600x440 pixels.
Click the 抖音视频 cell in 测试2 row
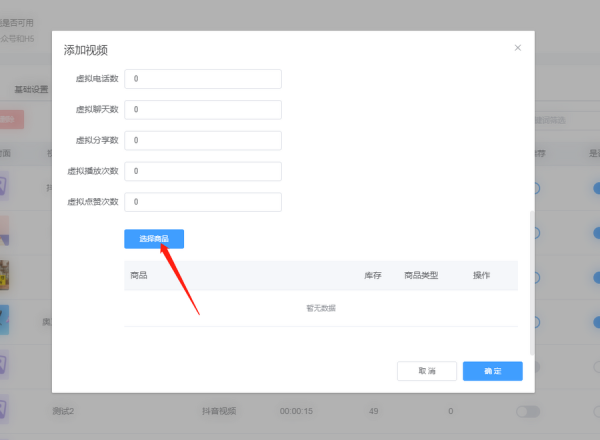tap(219, 411)
